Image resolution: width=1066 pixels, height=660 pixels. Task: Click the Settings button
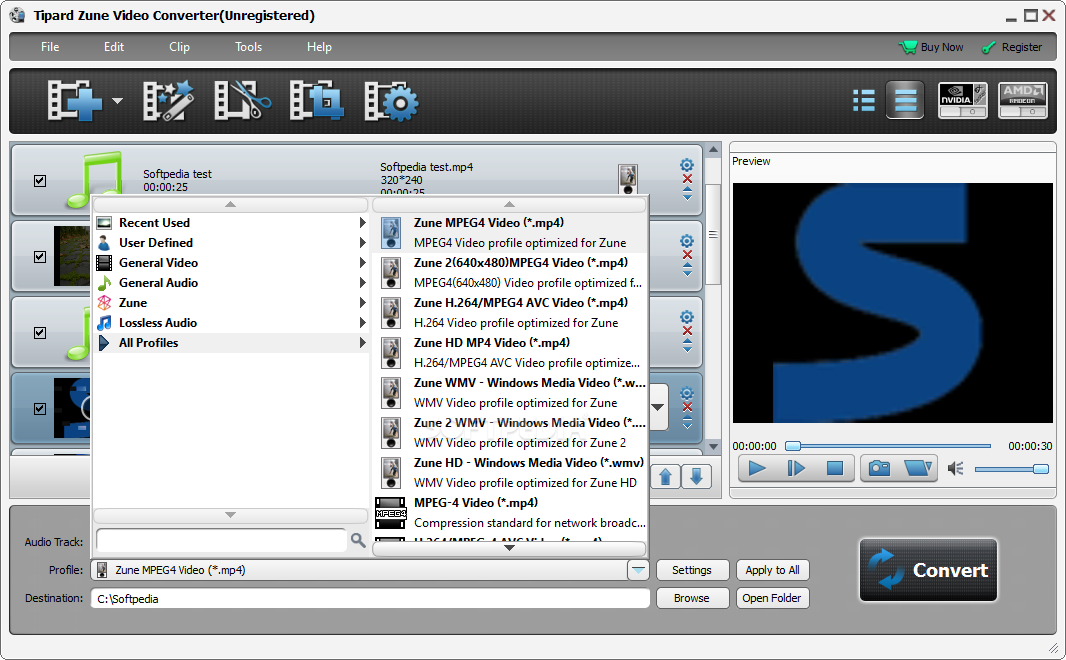692,570
